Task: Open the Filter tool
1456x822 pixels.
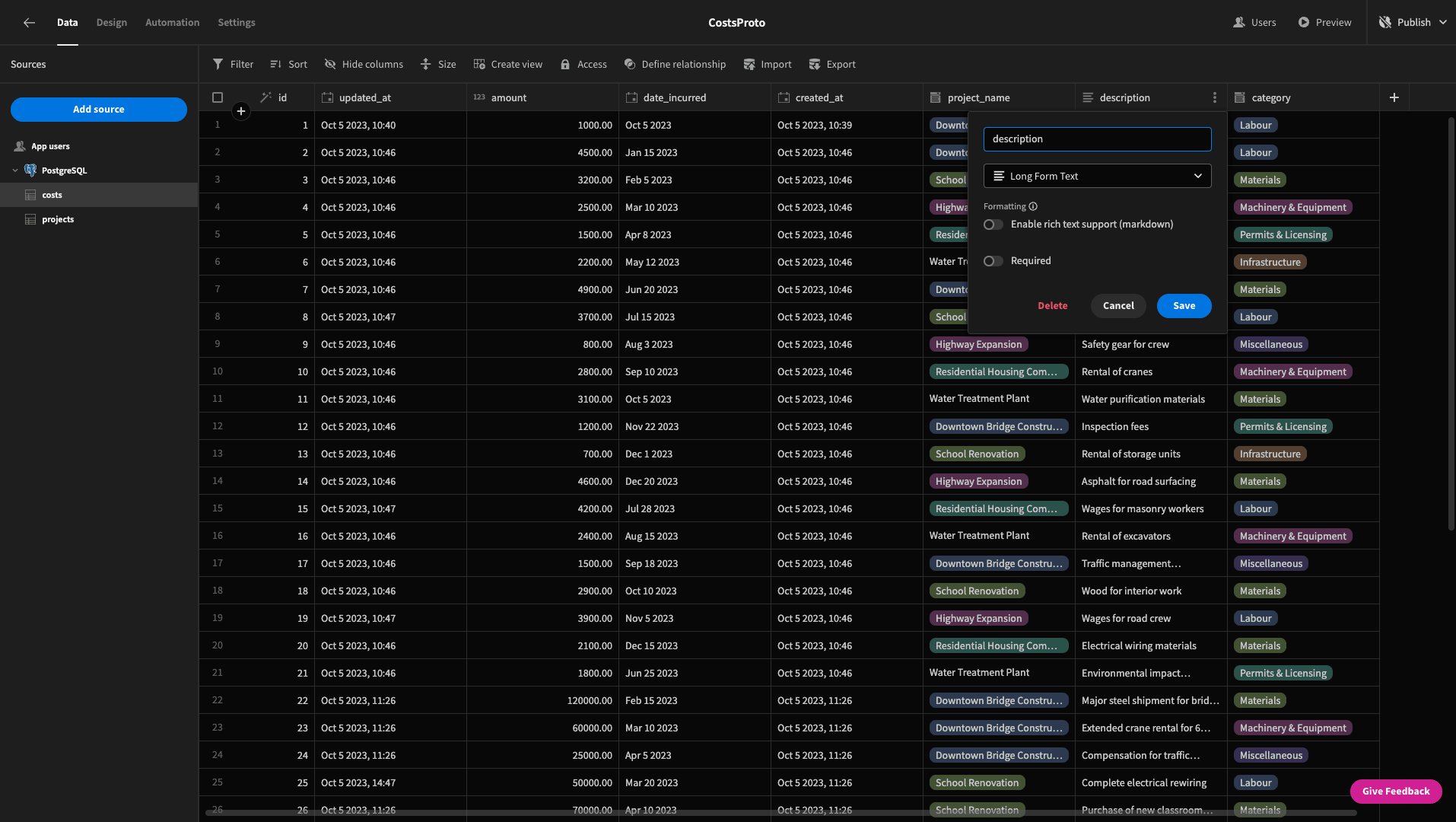Action: pyautogui.click(x=233, y=65)
